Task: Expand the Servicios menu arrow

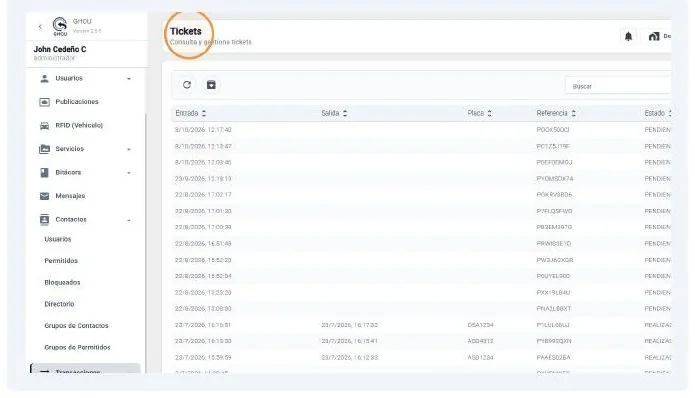Action: click(x=129, y=149)
